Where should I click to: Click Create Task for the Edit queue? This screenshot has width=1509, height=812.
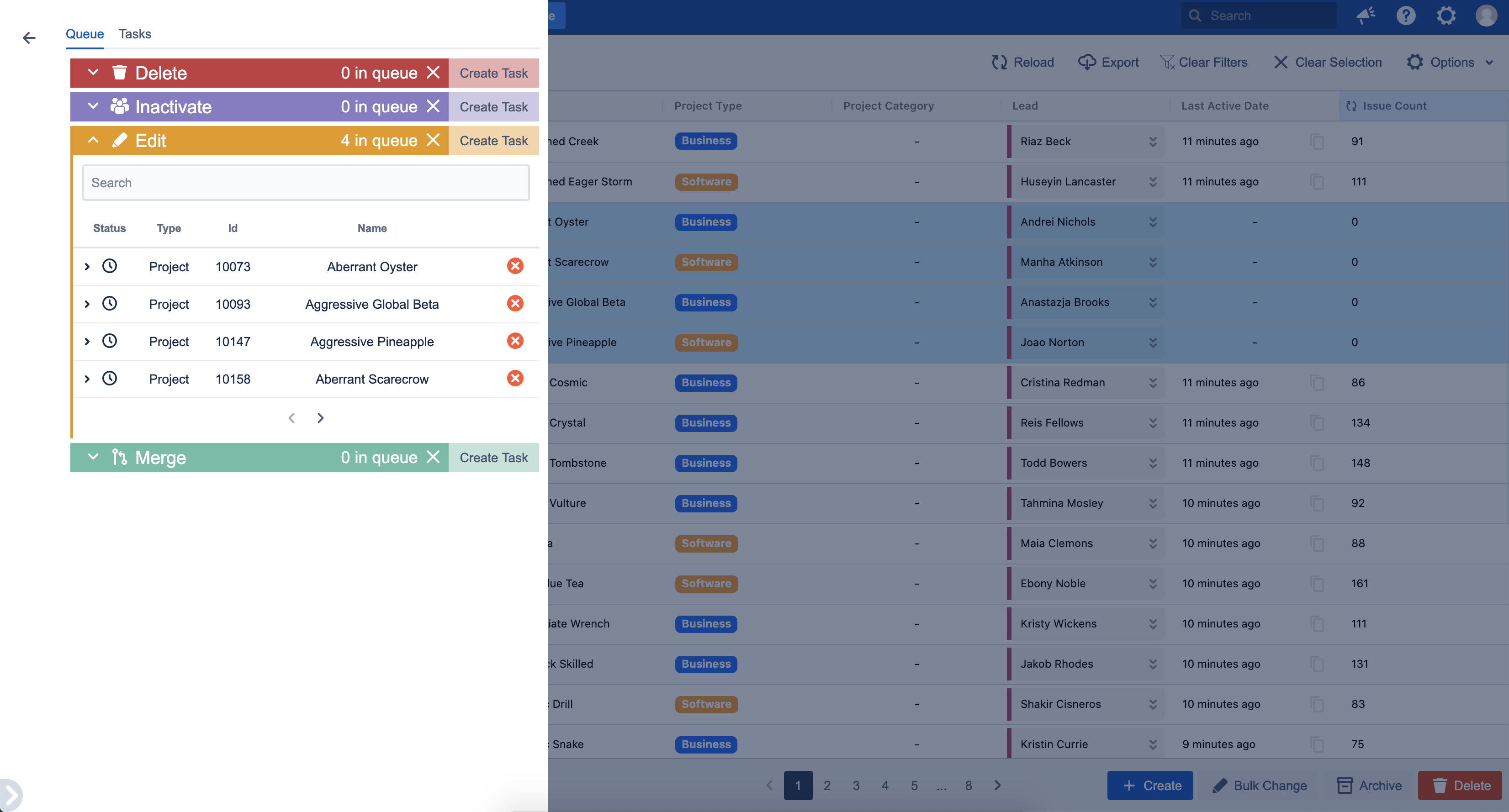click(x=493, y=141)
